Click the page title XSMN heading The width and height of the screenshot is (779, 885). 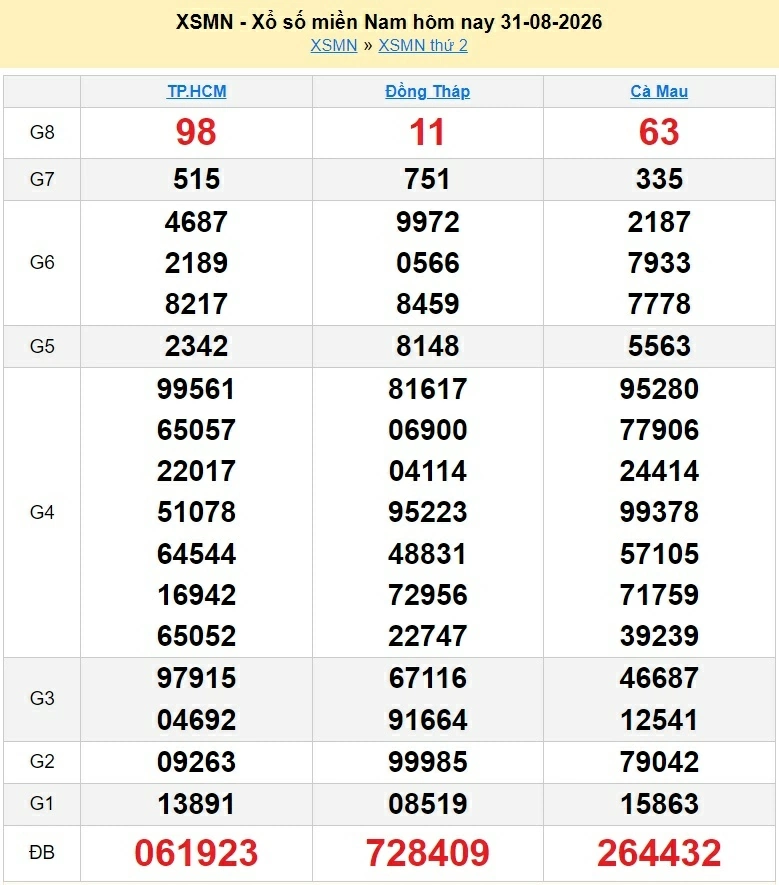tap(389, 22)
